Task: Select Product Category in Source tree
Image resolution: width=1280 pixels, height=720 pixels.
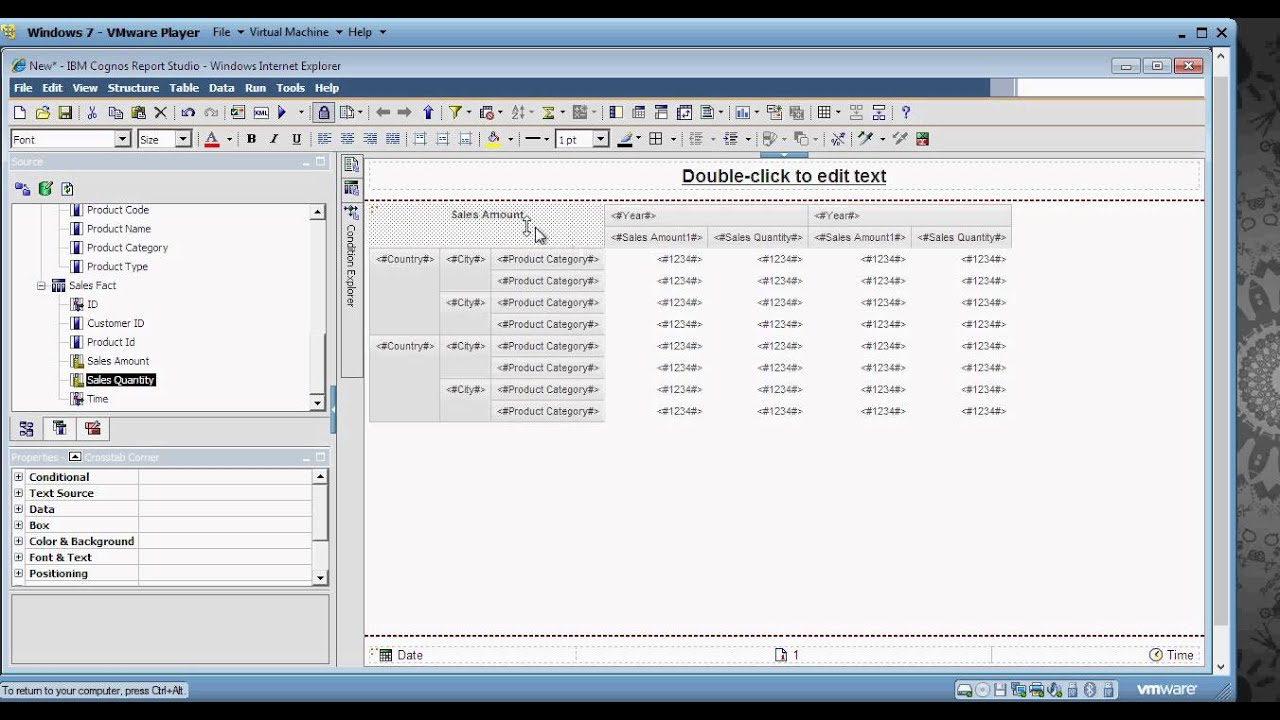Action: click(x=127, y=248)
